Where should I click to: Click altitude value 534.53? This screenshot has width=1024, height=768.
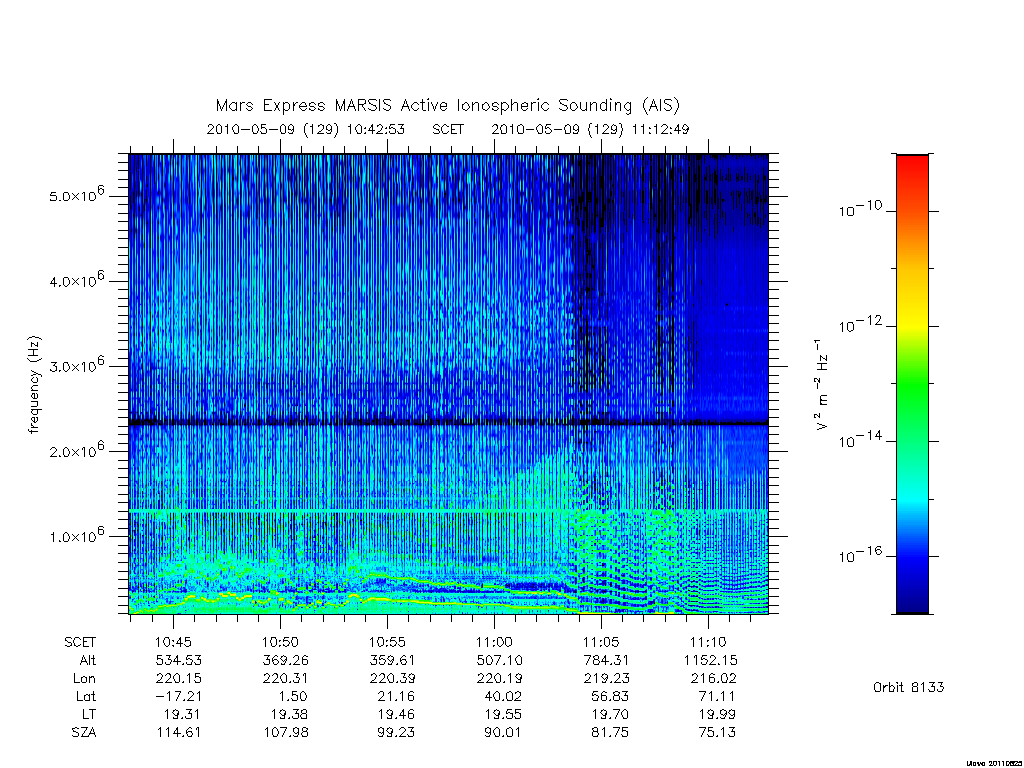(x=178, y=660)
